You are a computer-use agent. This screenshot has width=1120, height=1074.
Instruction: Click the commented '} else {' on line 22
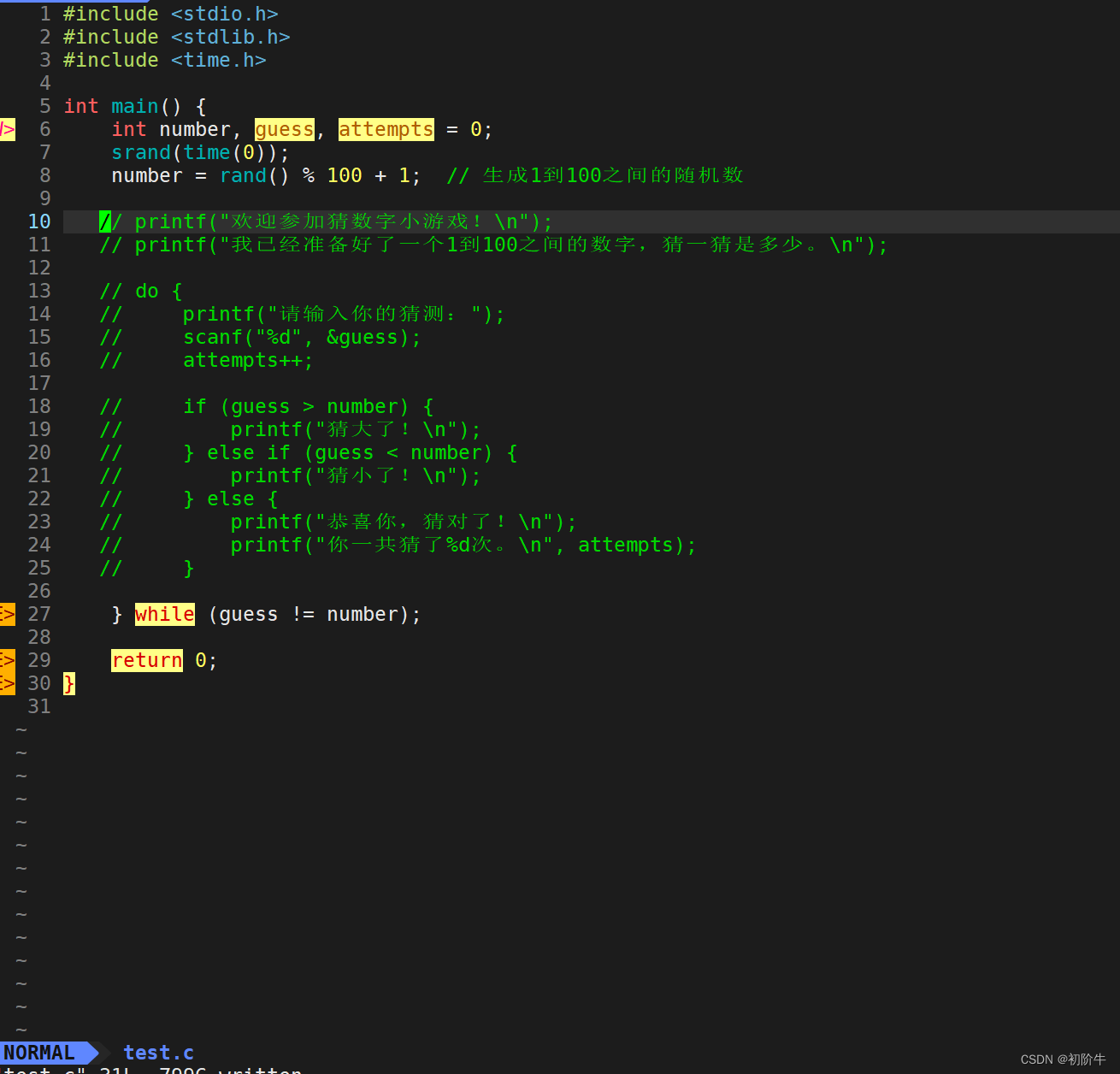click(x=231, y=499)
